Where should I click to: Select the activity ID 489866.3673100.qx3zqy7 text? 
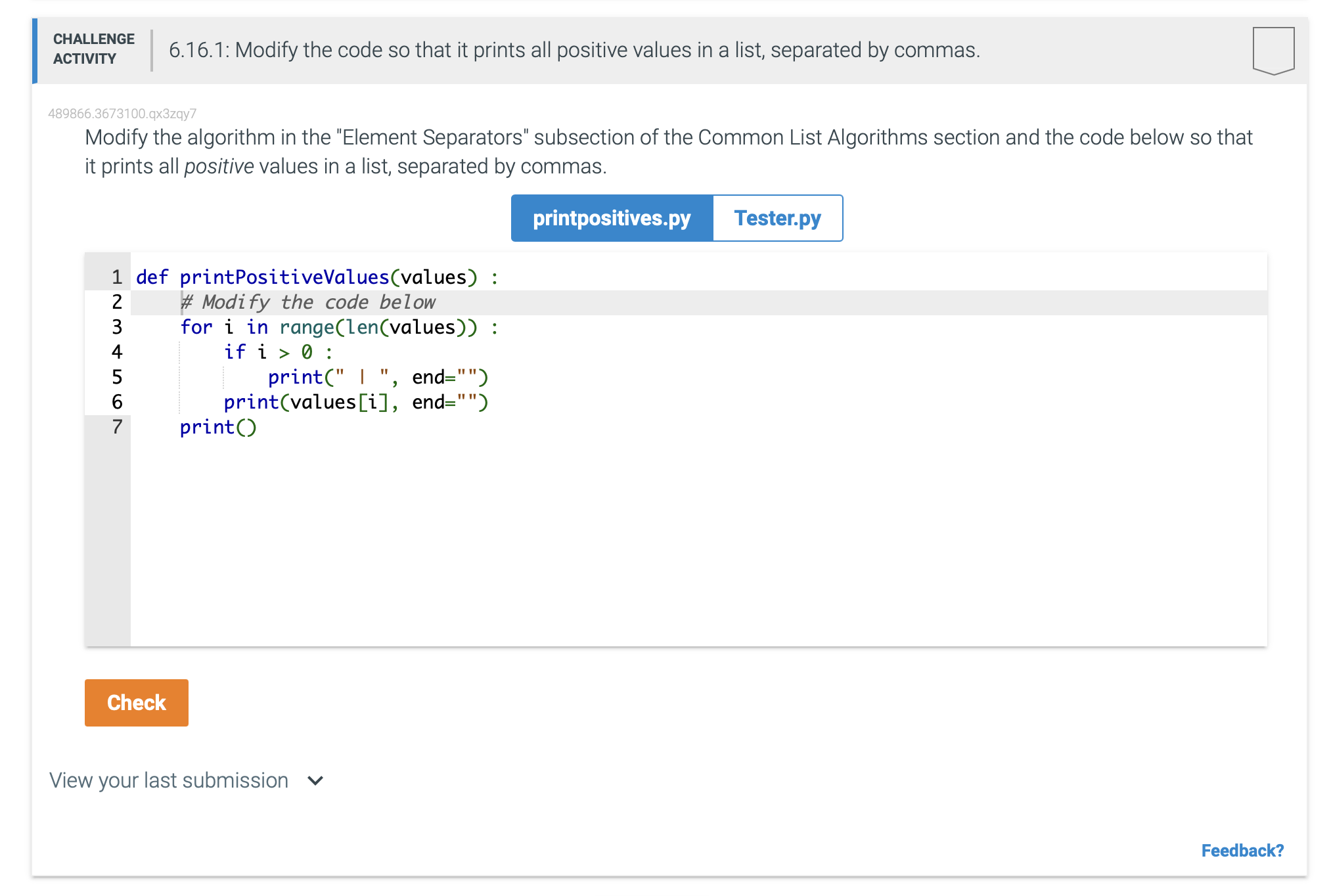coord(122,114)
